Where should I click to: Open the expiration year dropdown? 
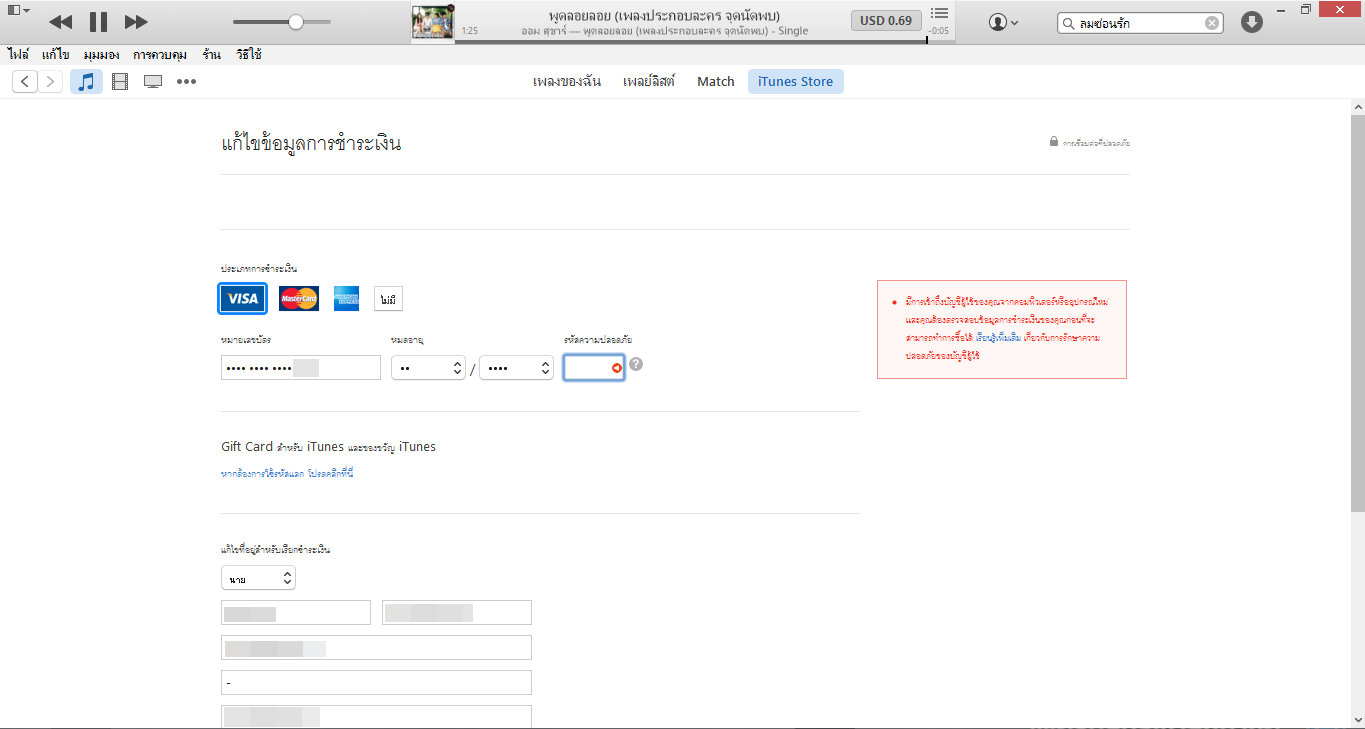516,368
